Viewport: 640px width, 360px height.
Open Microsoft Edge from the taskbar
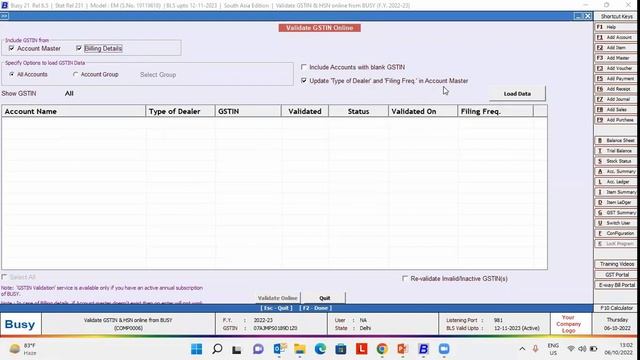(x=320, y=349)
